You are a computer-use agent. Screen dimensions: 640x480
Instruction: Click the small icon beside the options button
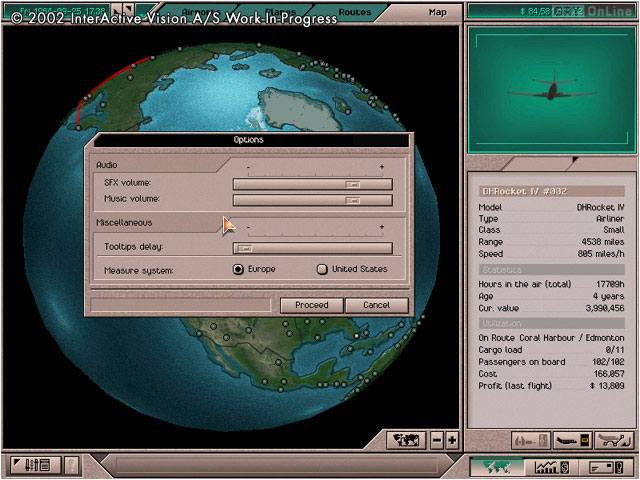point(71,465)
